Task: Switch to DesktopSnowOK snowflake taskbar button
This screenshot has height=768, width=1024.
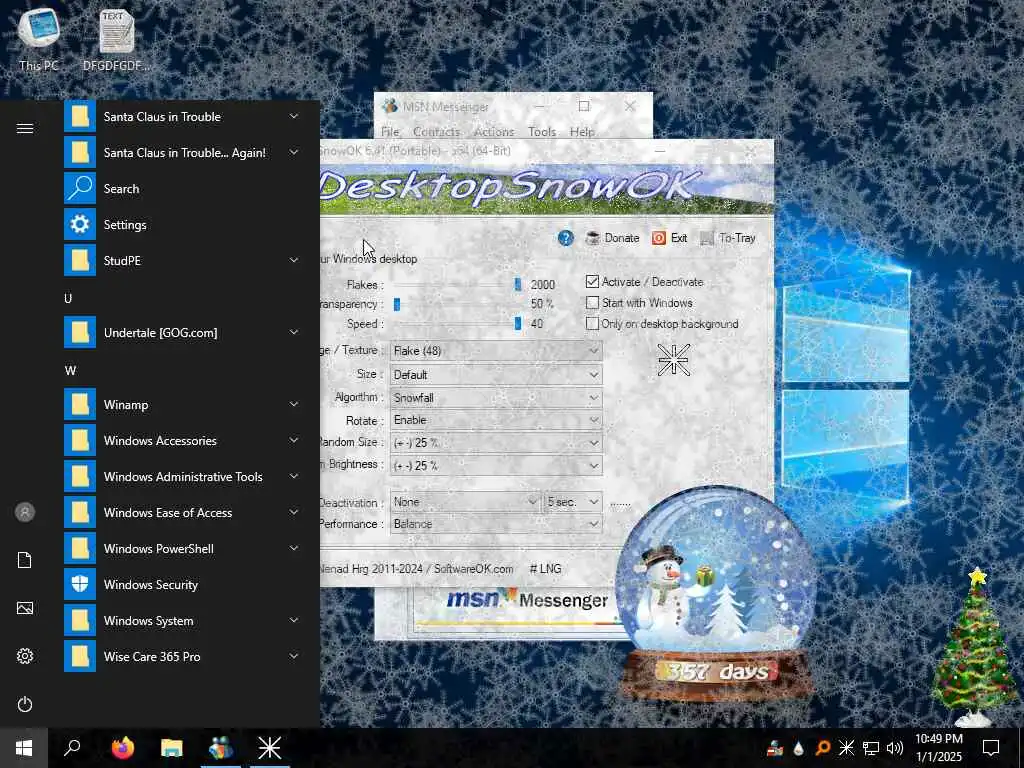Action: point(269,748)
